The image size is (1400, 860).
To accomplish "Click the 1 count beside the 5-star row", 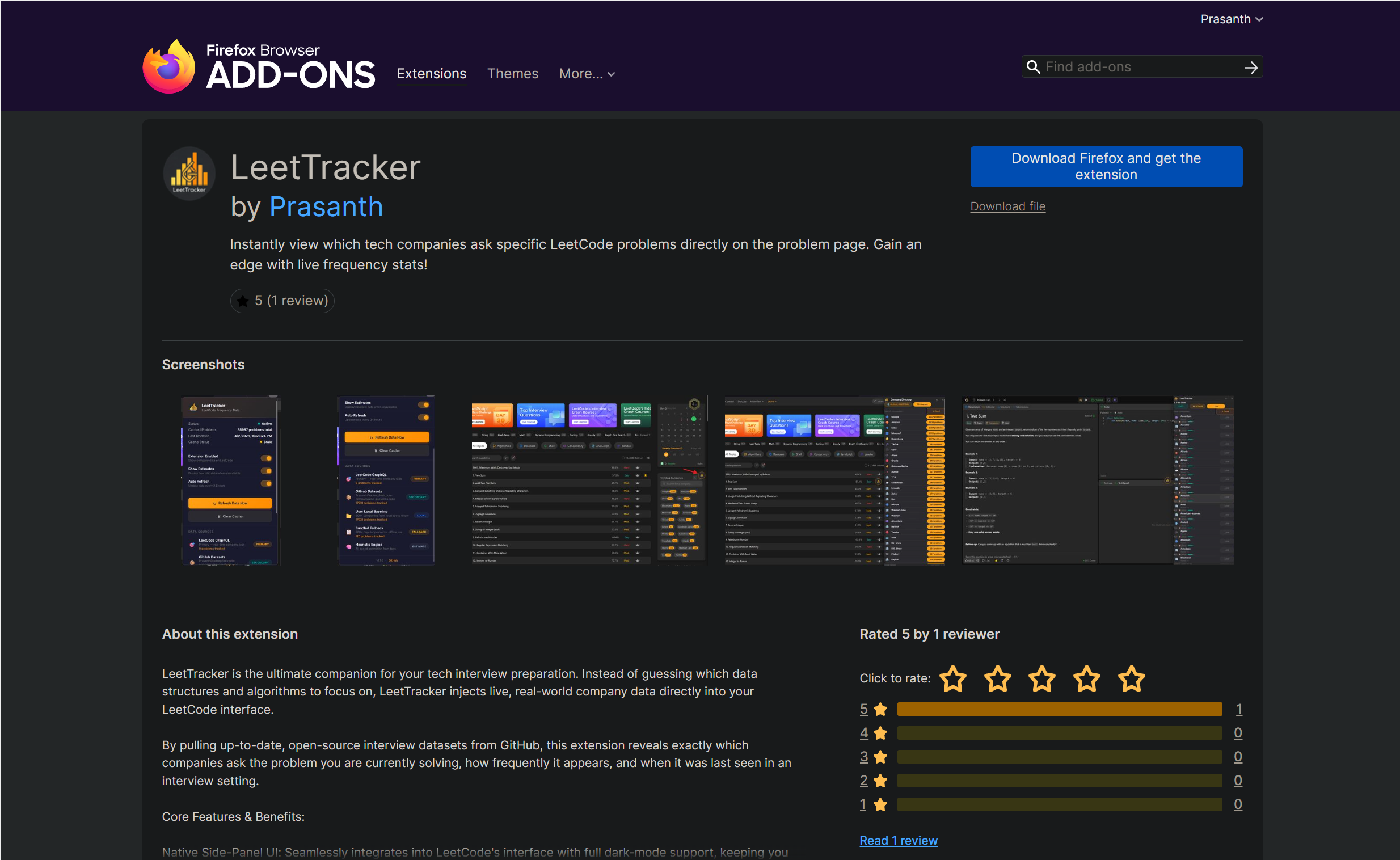I will tap(1238, 709).
